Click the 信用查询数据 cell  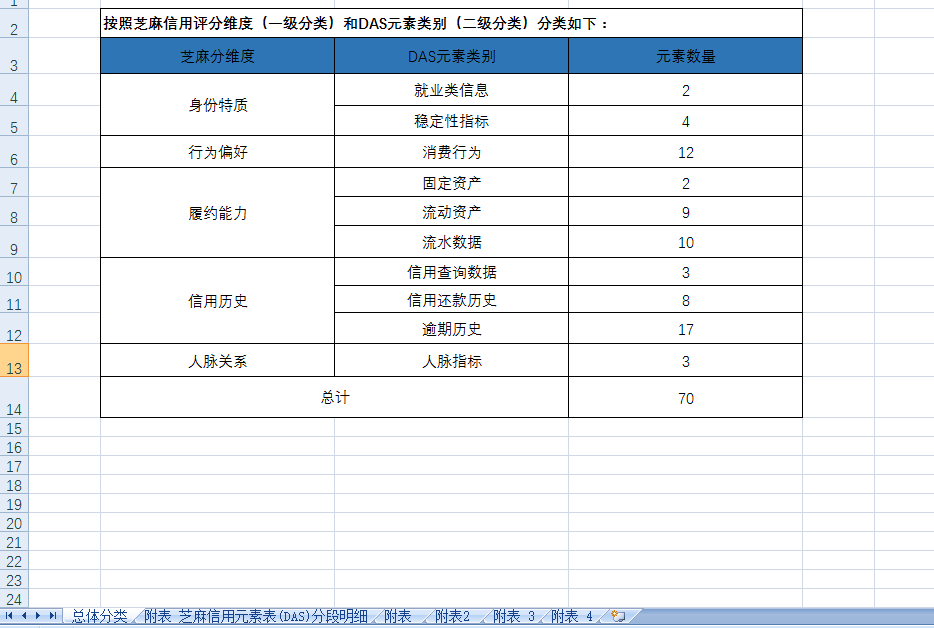452,272
